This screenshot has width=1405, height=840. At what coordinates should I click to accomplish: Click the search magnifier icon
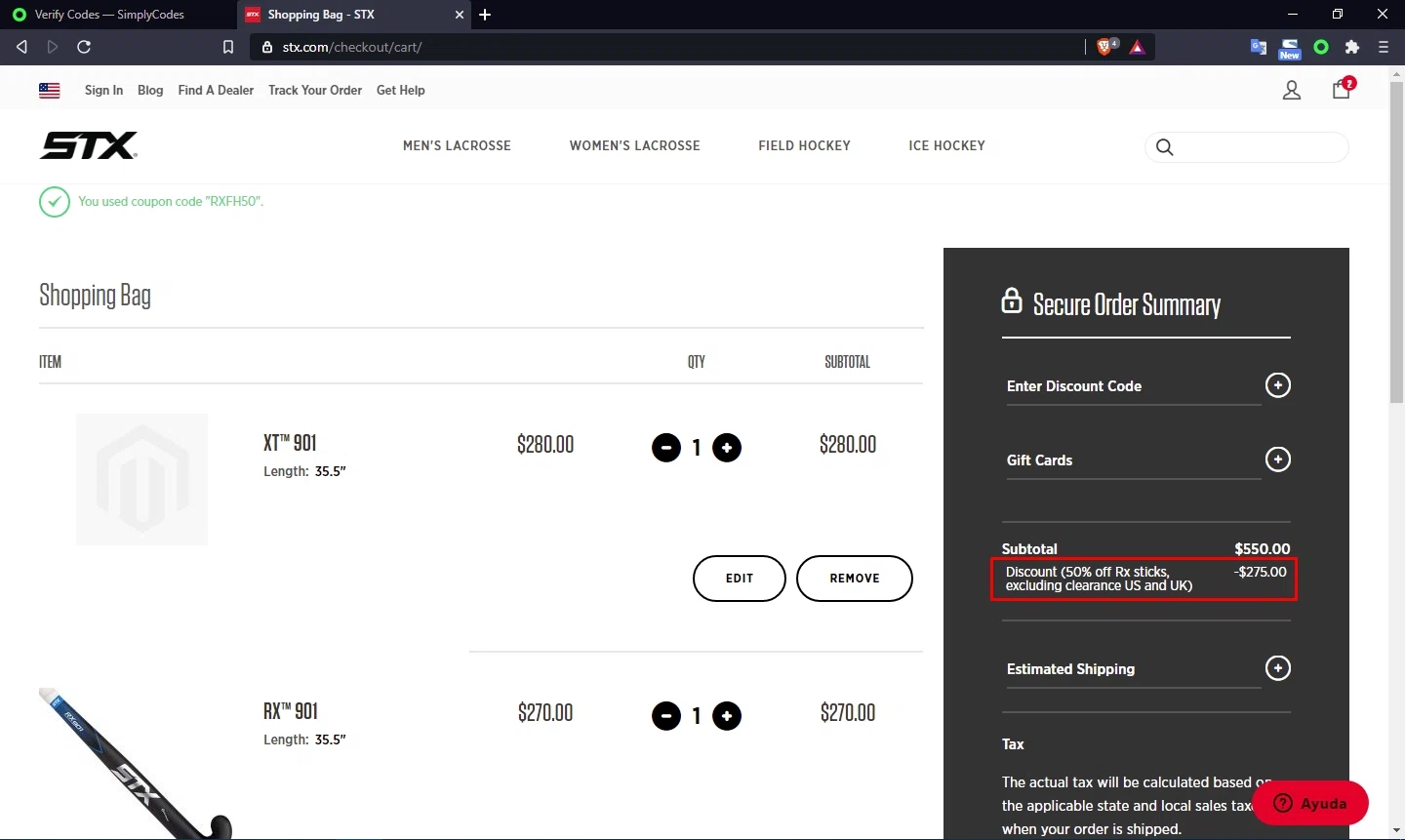1164,147
